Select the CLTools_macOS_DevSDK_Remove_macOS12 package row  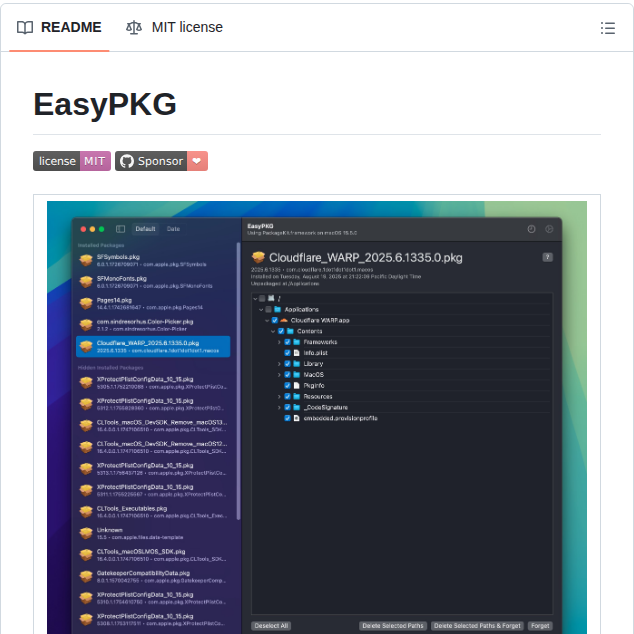[153, 447]
